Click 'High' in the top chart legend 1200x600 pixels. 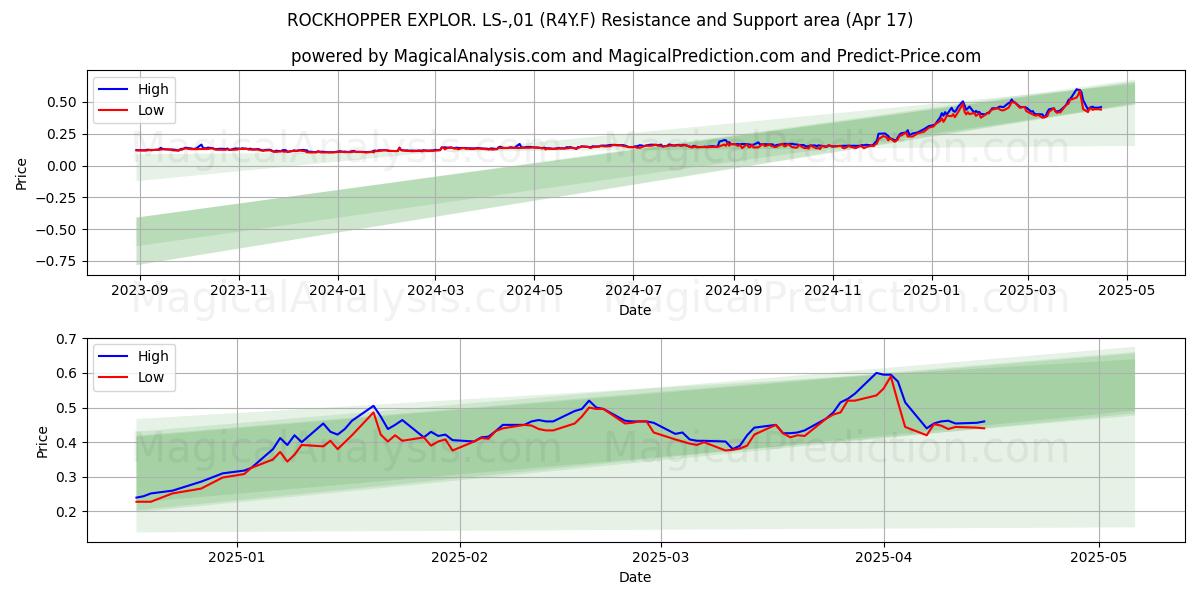153,89
